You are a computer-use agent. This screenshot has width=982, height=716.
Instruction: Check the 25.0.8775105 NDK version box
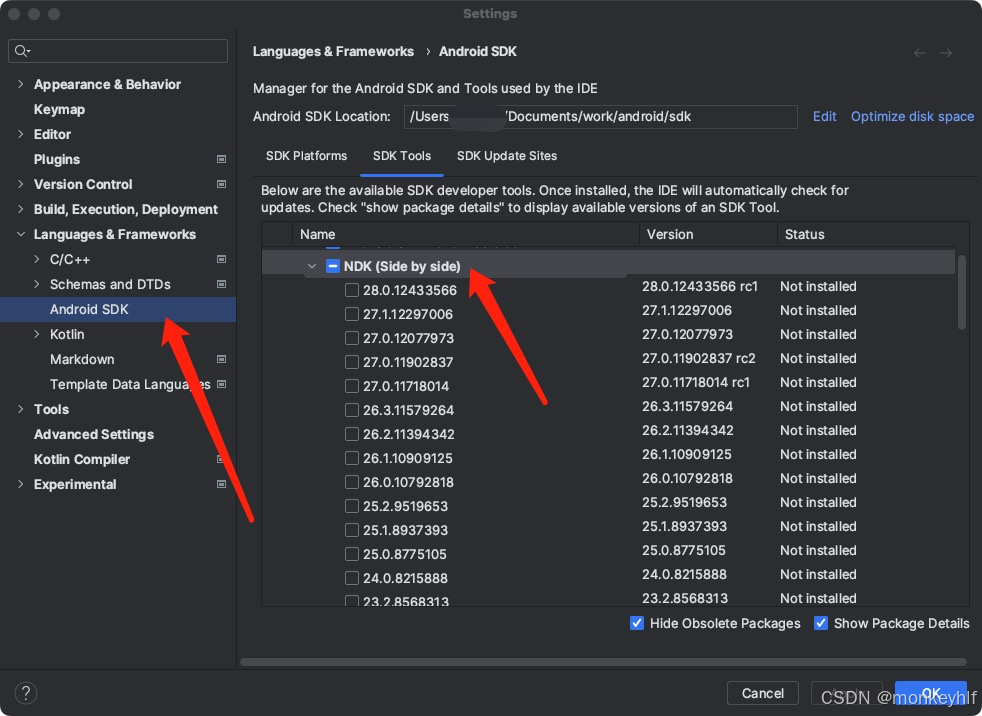352,554
